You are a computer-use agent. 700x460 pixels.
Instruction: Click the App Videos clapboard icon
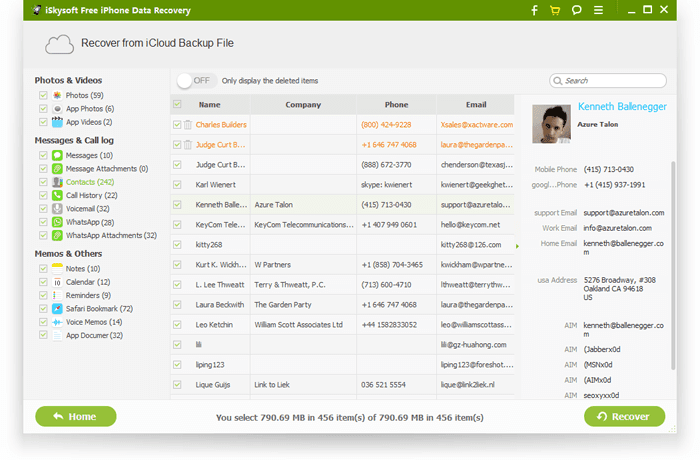[57, 122]
